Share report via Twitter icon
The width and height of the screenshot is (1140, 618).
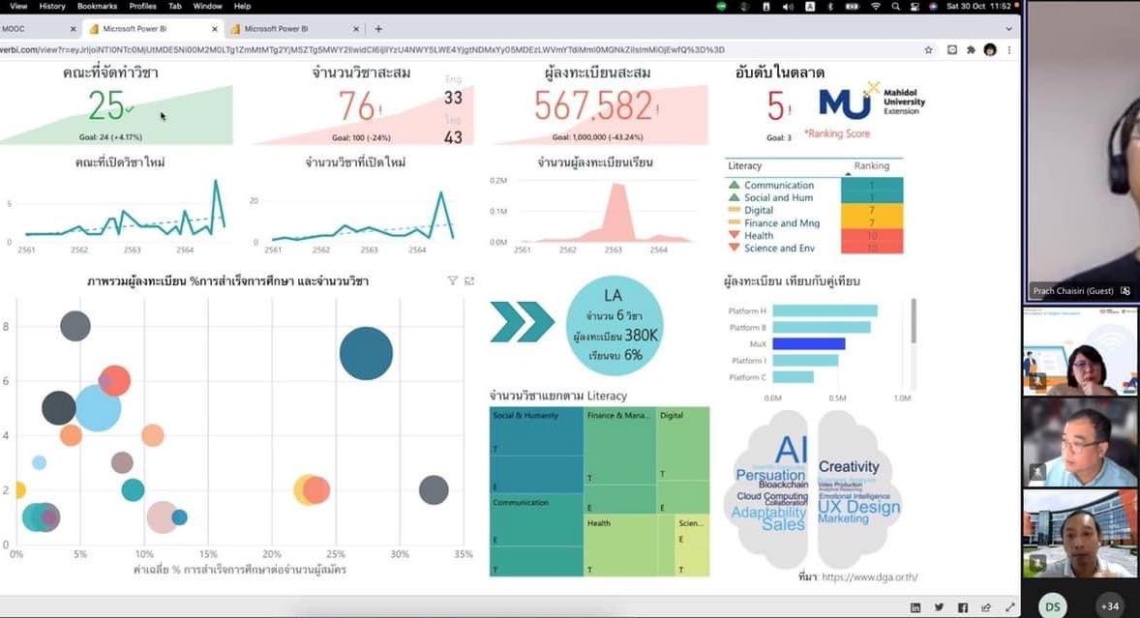(x=939, y=607)
